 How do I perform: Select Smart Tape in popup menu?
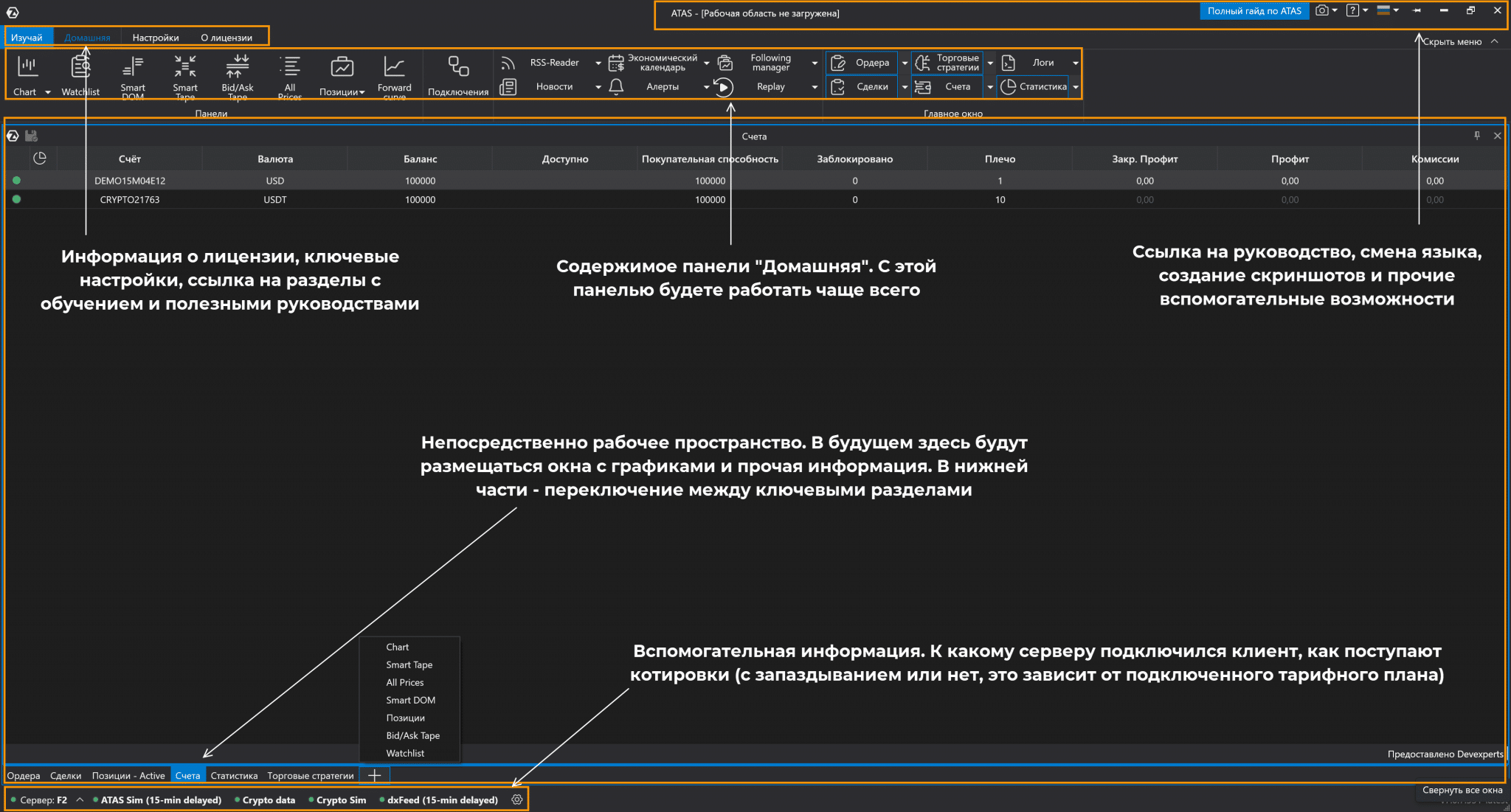tap(409, 664)
